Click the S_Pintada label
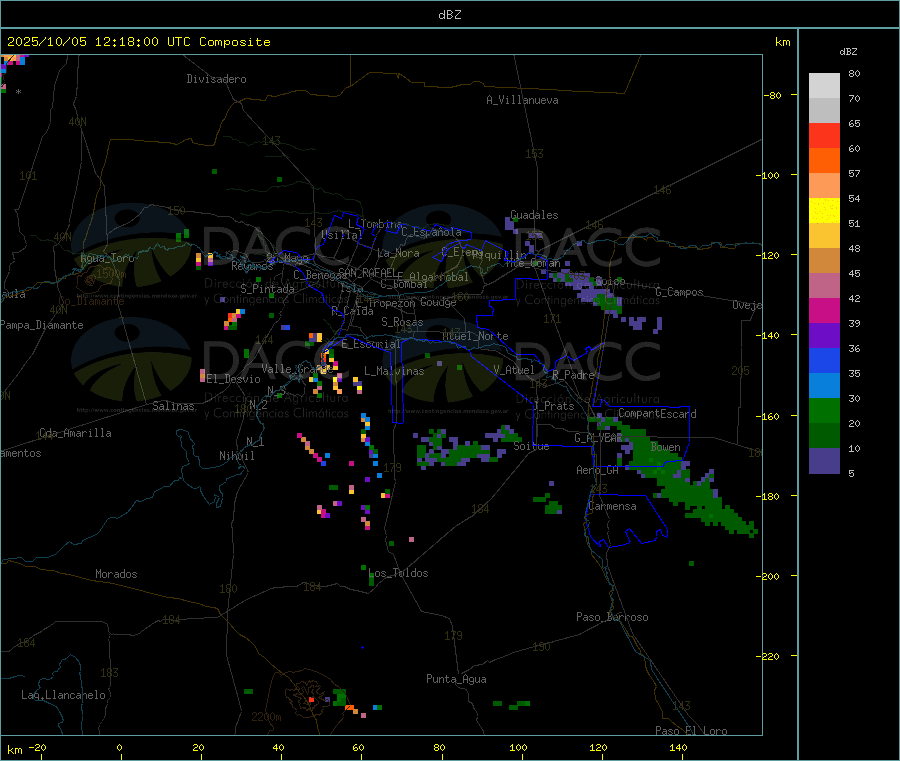The image size is (900, 761). click(267, 289)
